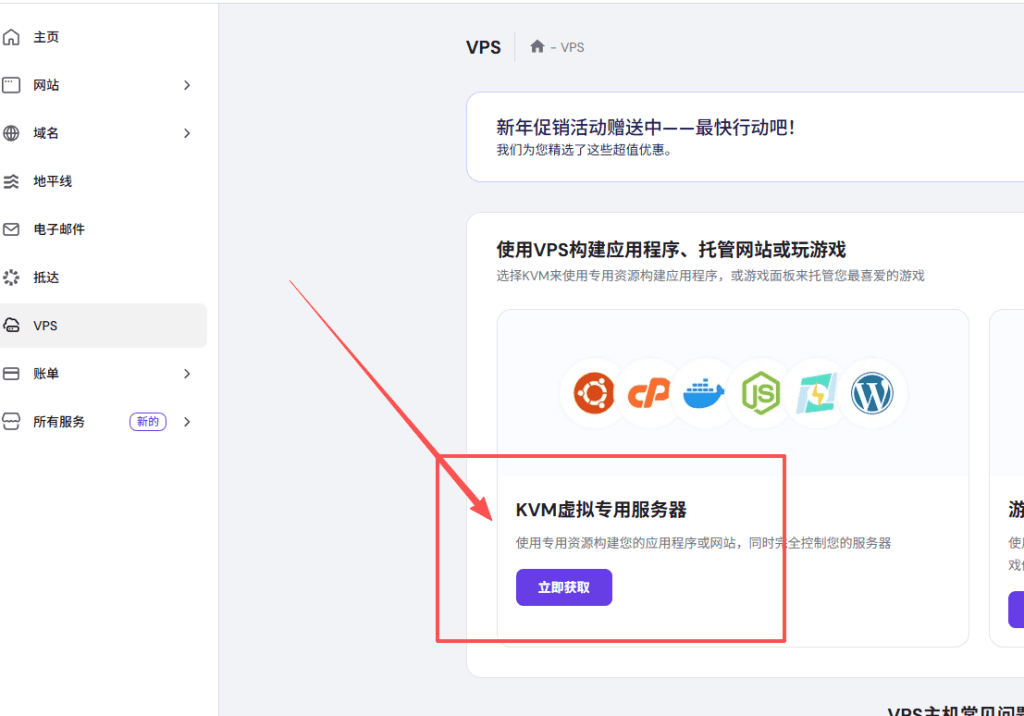Expand the 网站 sidebar submenu chevron

point(187,85)
